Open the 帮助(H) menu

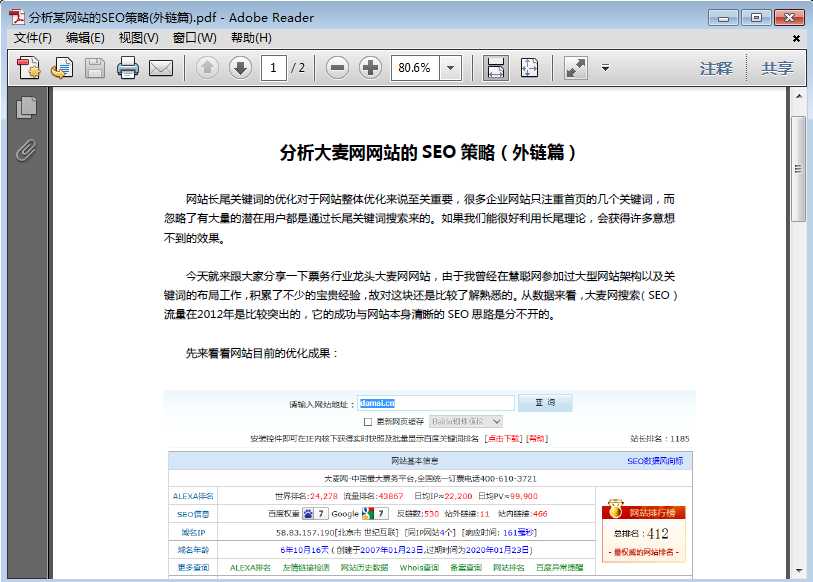[251, 38]
